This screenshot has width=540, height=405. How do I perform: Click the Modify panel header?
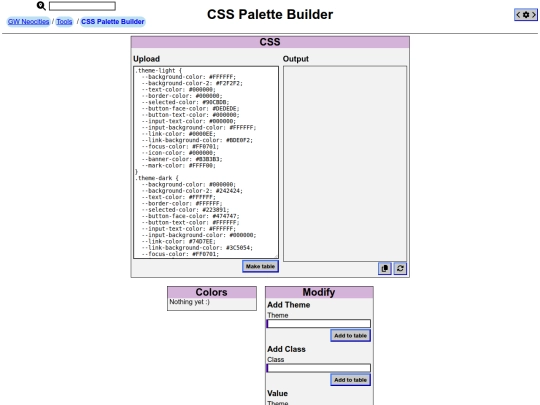[x=319, y=292]
